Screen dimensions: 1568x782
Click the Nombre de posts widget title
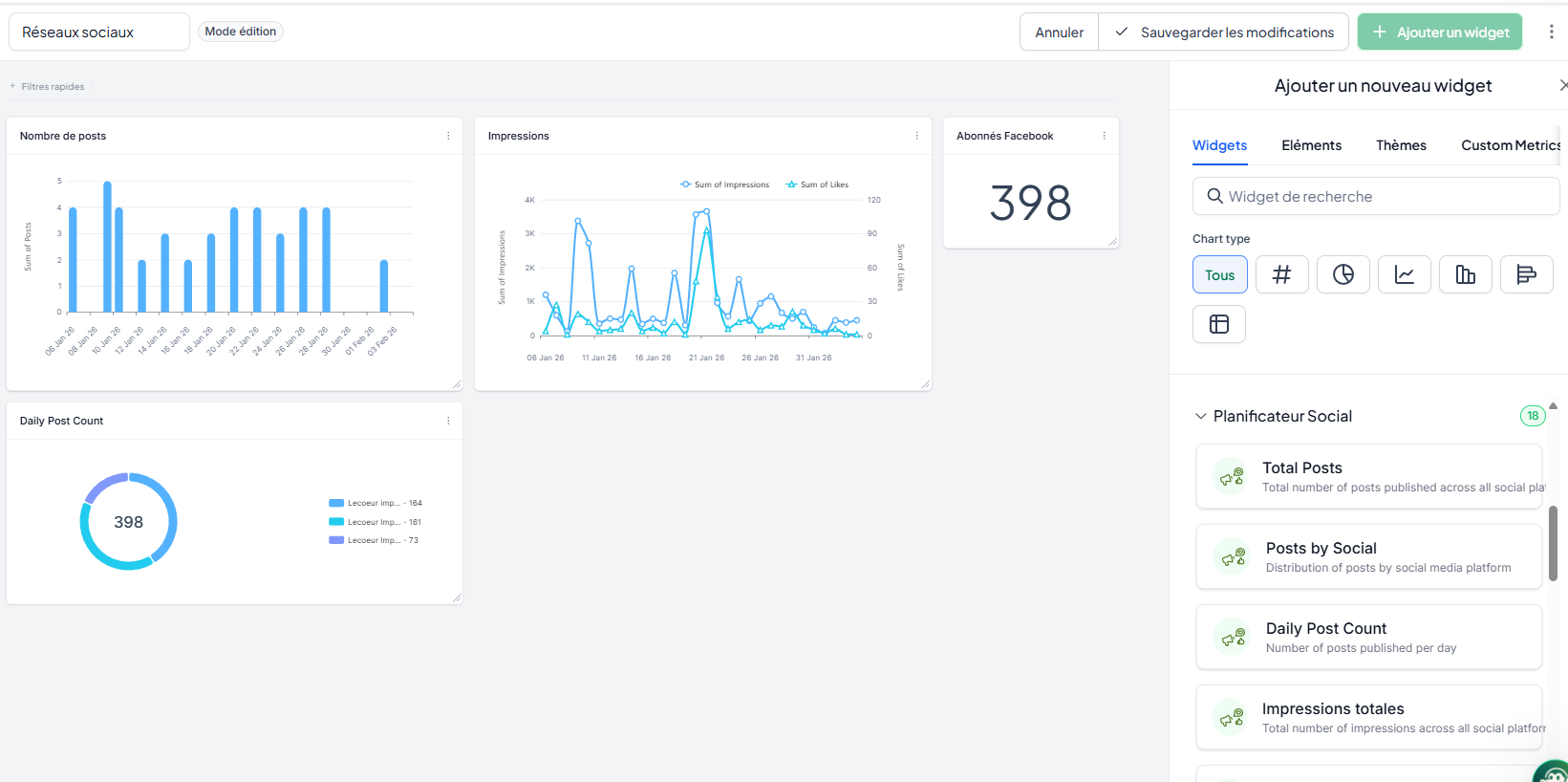(63, 136)
